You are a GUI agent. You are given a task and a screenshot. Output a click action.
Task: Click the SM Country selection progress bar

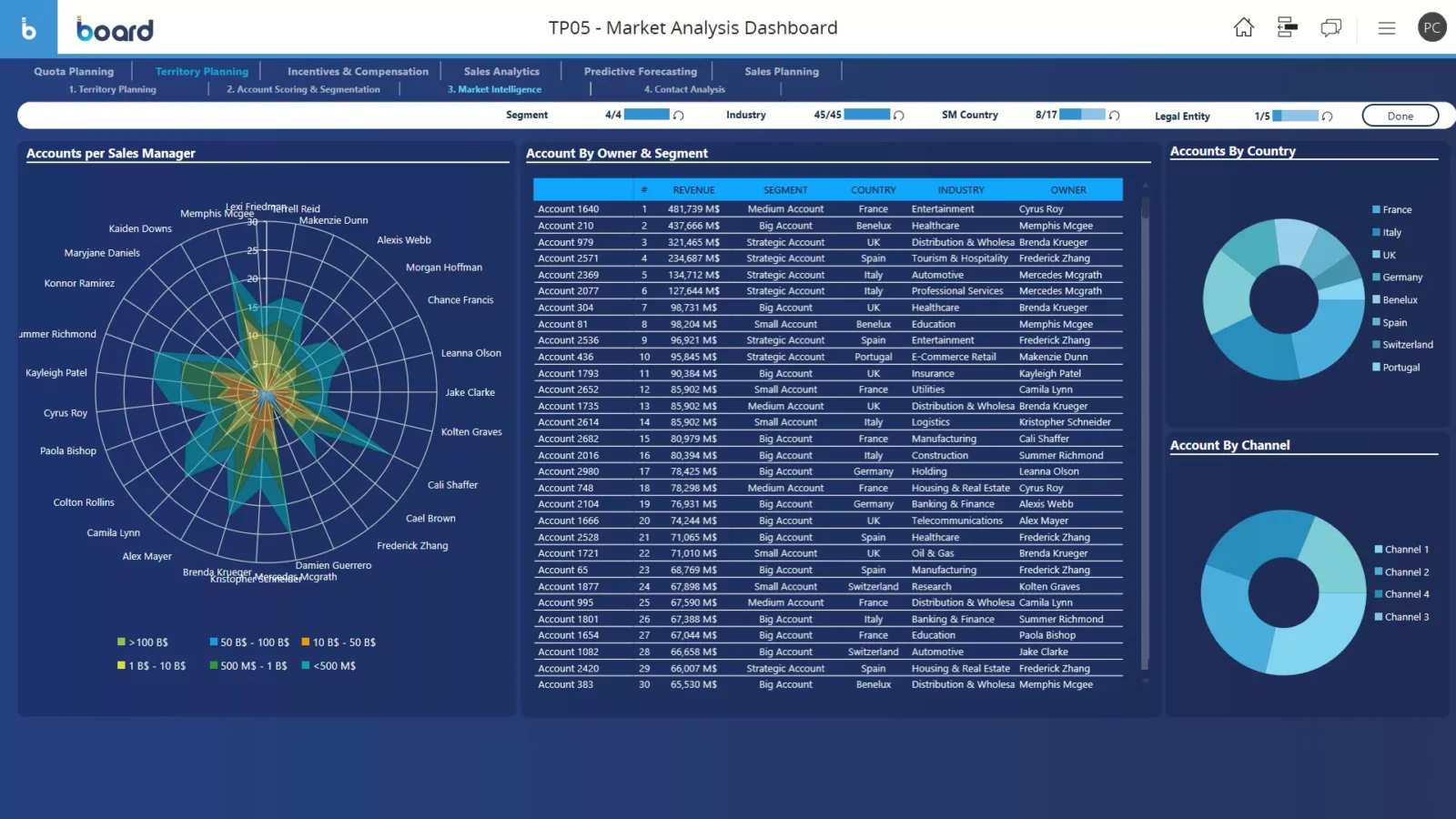coord(1082,115)
